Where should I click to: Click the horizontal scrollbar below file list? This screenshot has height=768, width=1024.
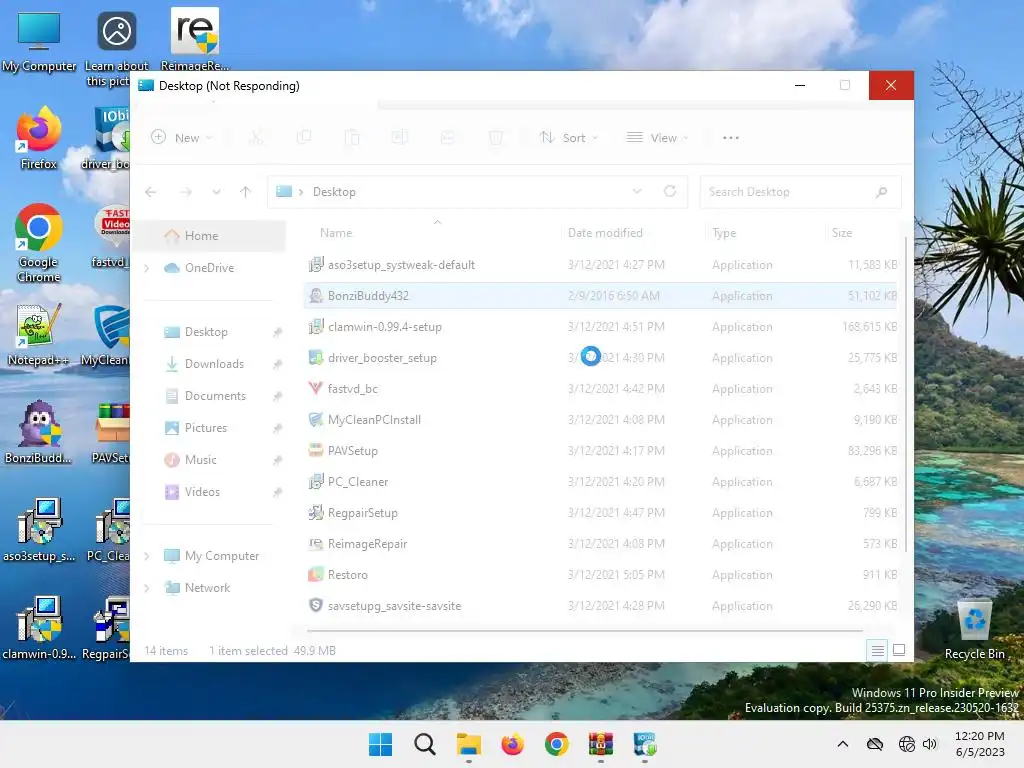[584, 631]
